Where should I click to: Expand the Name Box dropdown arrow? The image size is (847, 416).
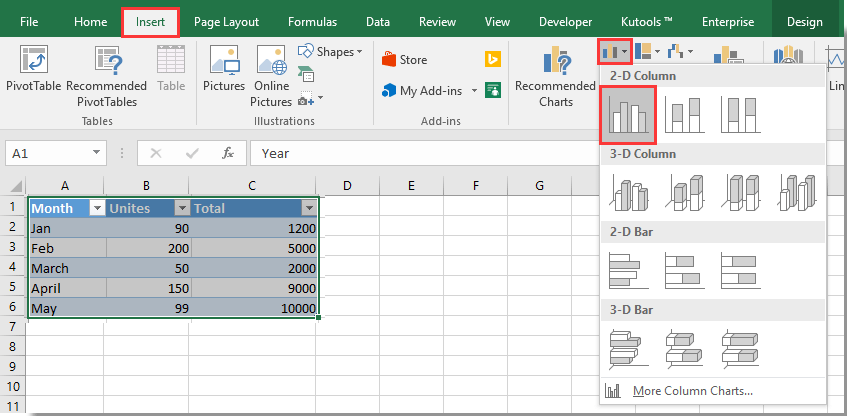tap(97, 153)
